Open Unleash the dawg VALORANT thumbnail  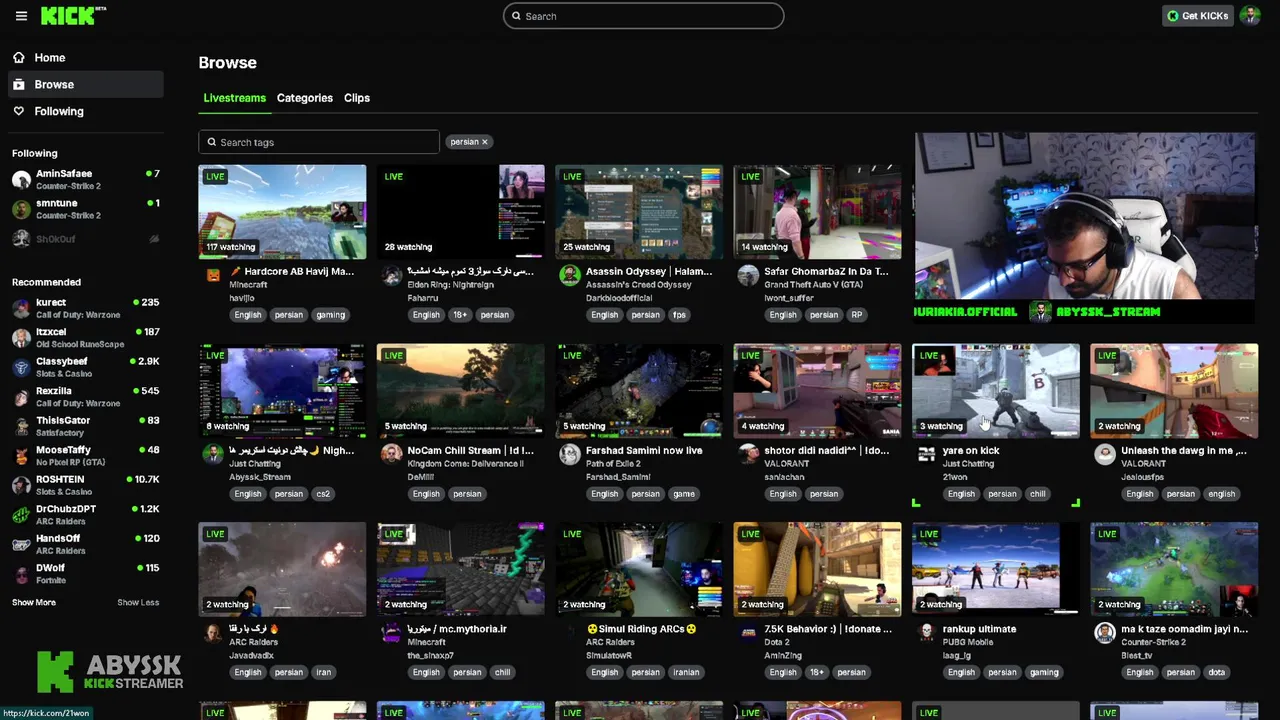click(1174, 391)
